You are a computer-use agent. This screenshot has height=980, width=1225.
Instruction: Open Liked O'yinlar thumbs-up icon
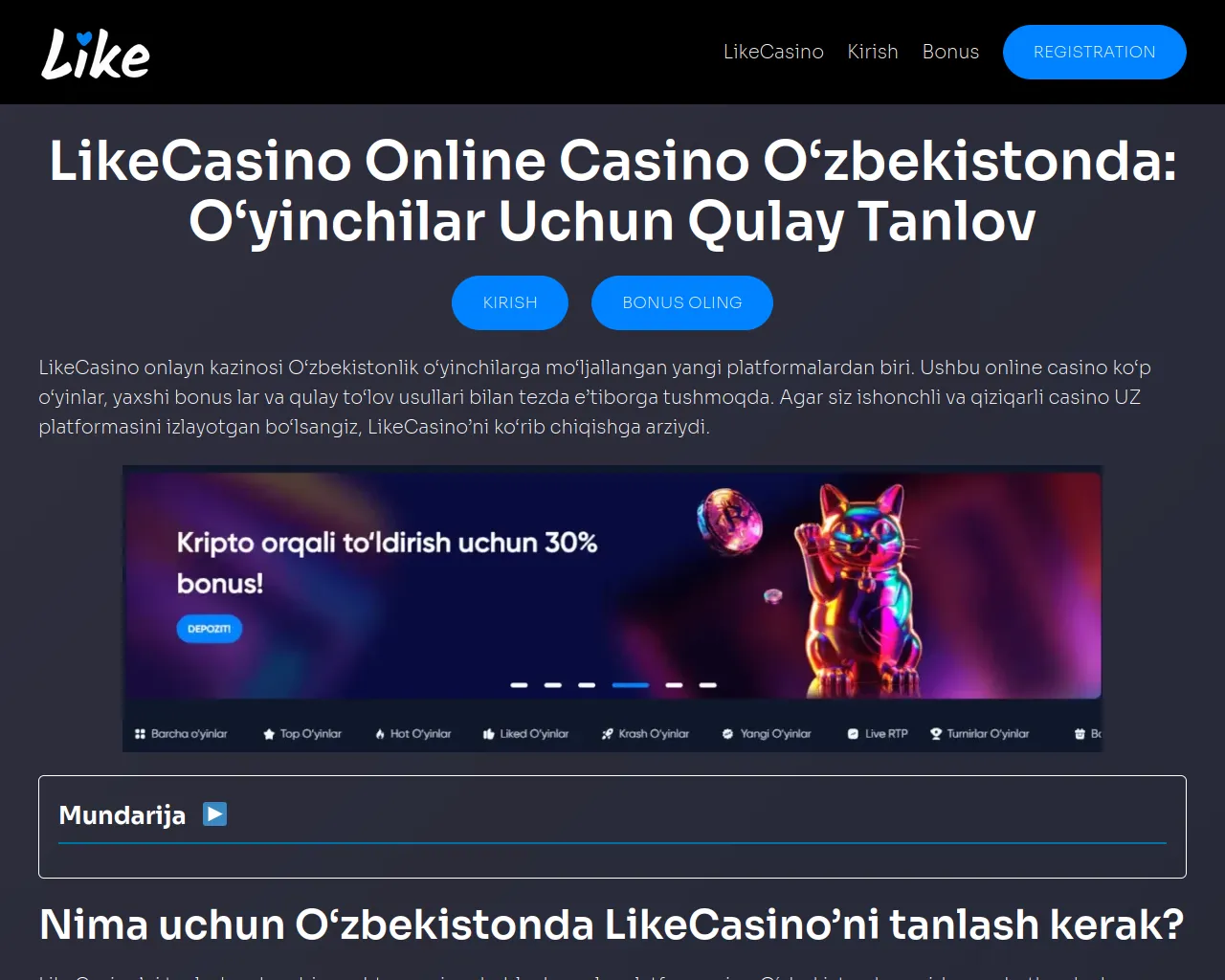pyautogui.click(x=489, y=734)
